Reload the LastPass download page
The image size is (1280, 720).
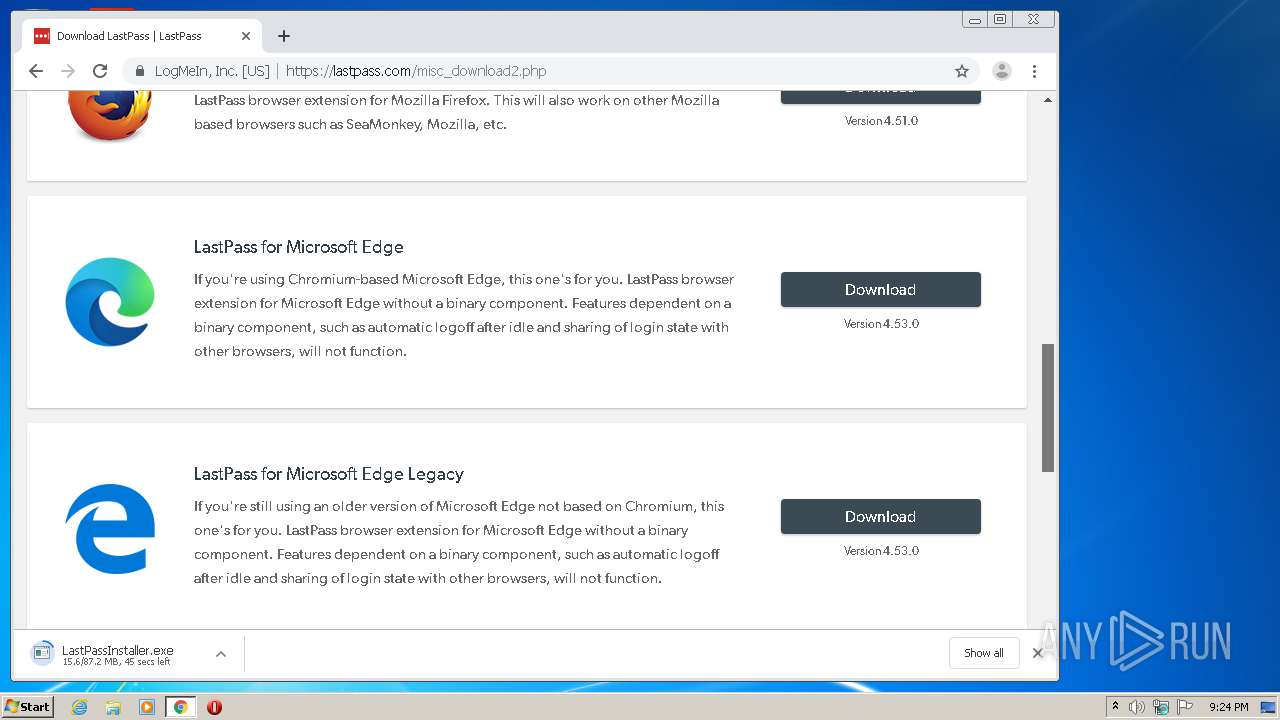click(x=100, y=71)
